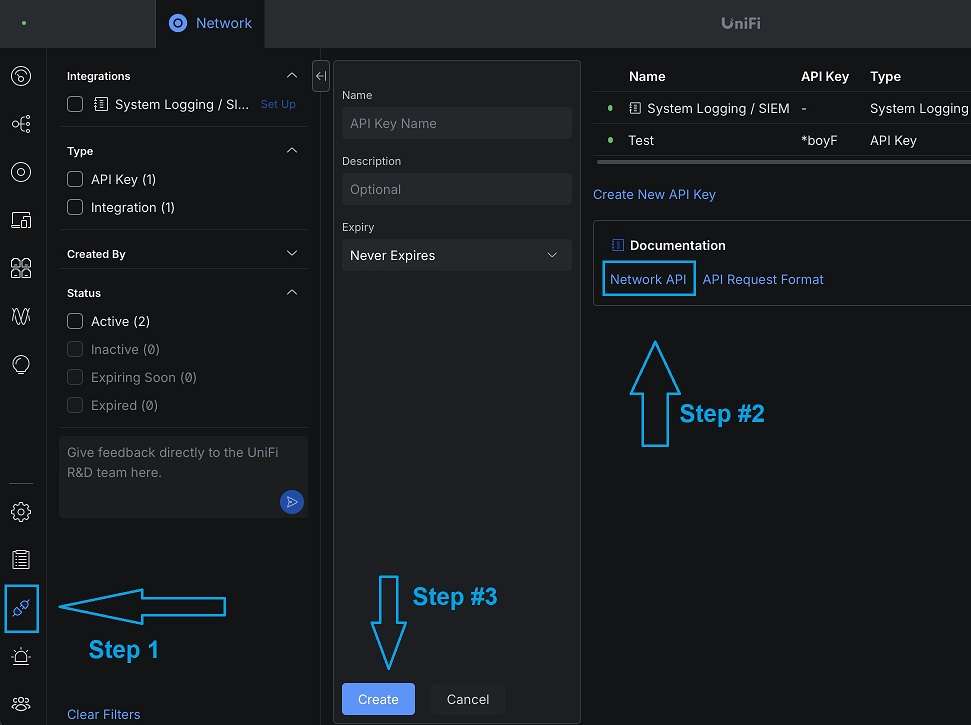This screenshot has height=725, width=971.
Task: Click the System Logging / SIEM row icon
Action: click(x=635, y=108)
